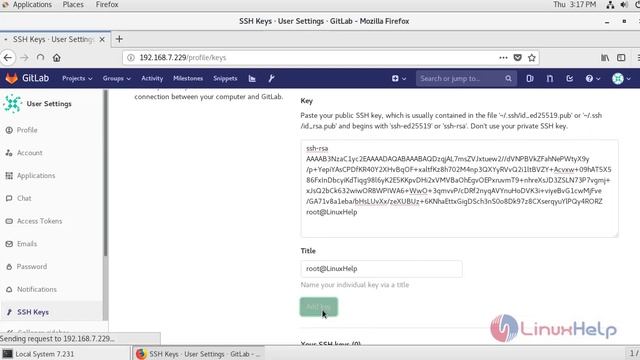Open the Places menu in the top panel
This screenshot has height=360, width=640.
pyautogui.click(x=73, y=4)
